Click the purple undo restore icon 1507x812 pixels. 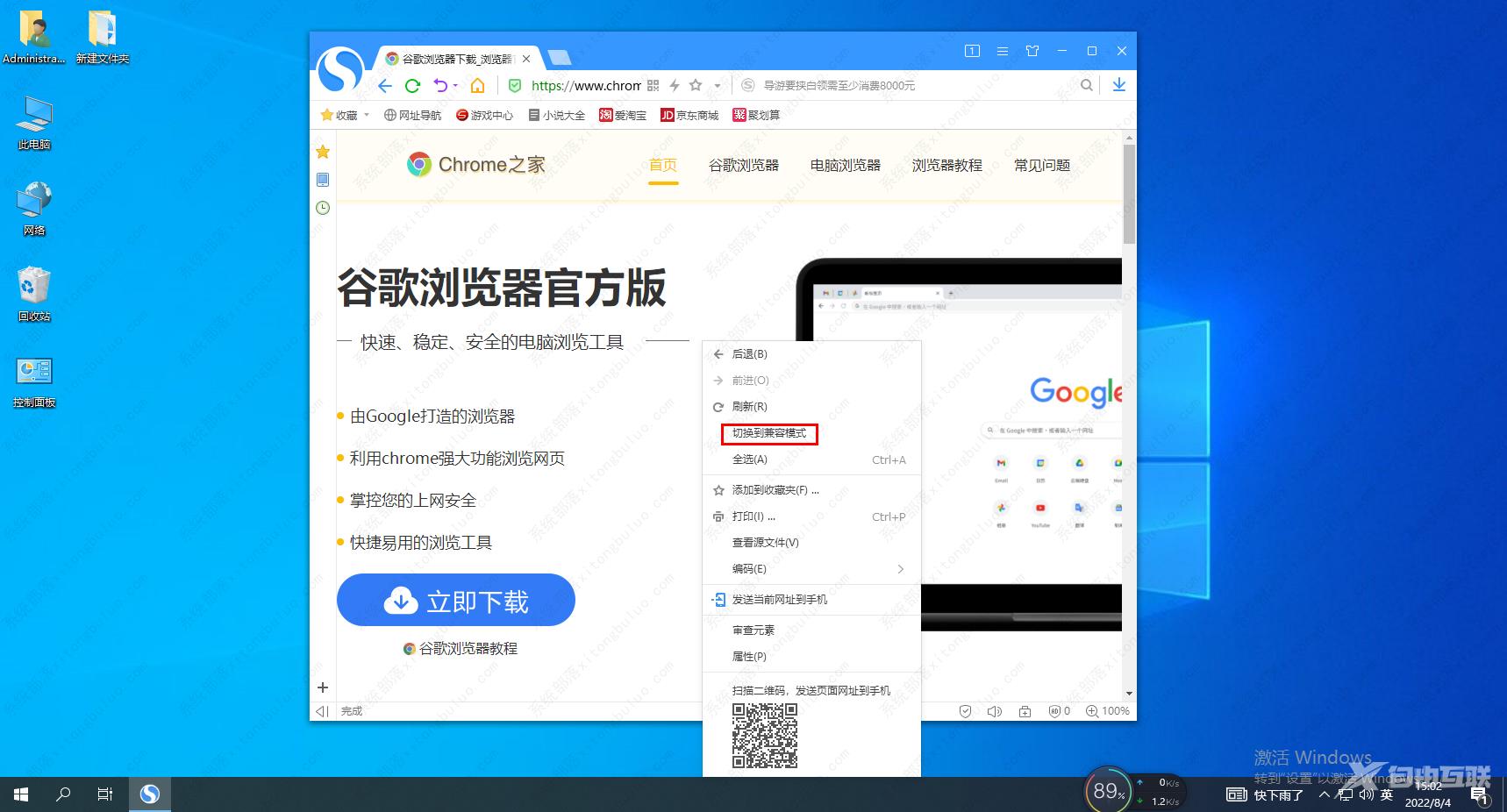pyautogui.click(x=440, y=85)
